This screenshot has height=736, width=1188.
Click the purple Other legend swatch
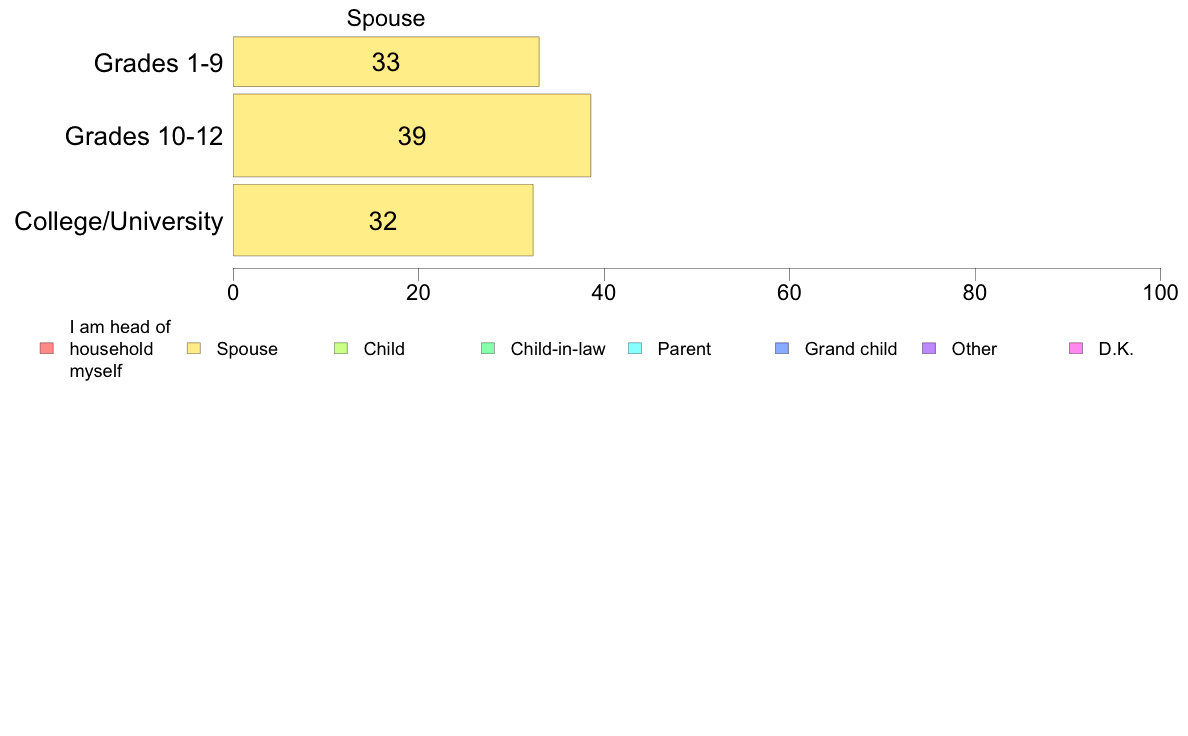click(929, 349)
